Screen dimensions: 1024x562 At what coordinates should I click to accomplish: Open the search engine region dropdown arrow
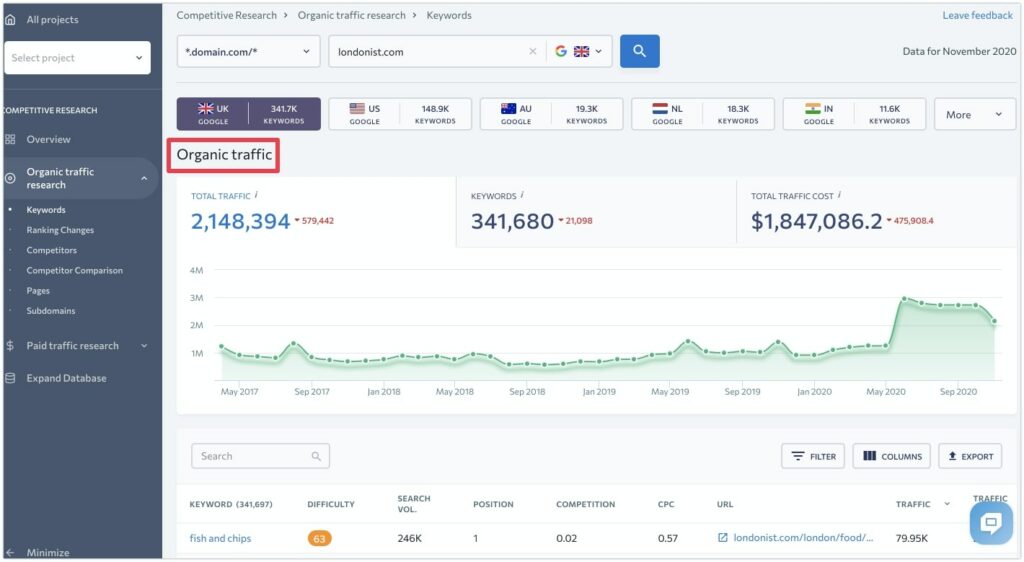coord(598,51)
